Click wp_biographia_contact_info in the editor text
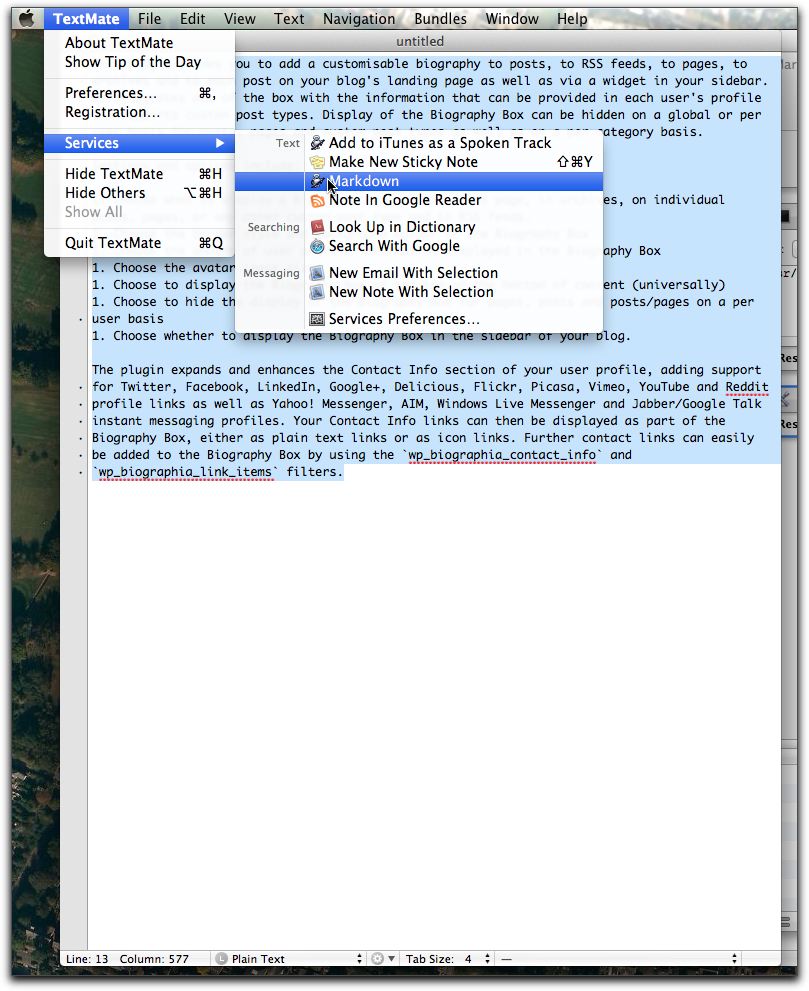Screen dimensions: 809x991 pyautogui.click(x=502, y=455)
